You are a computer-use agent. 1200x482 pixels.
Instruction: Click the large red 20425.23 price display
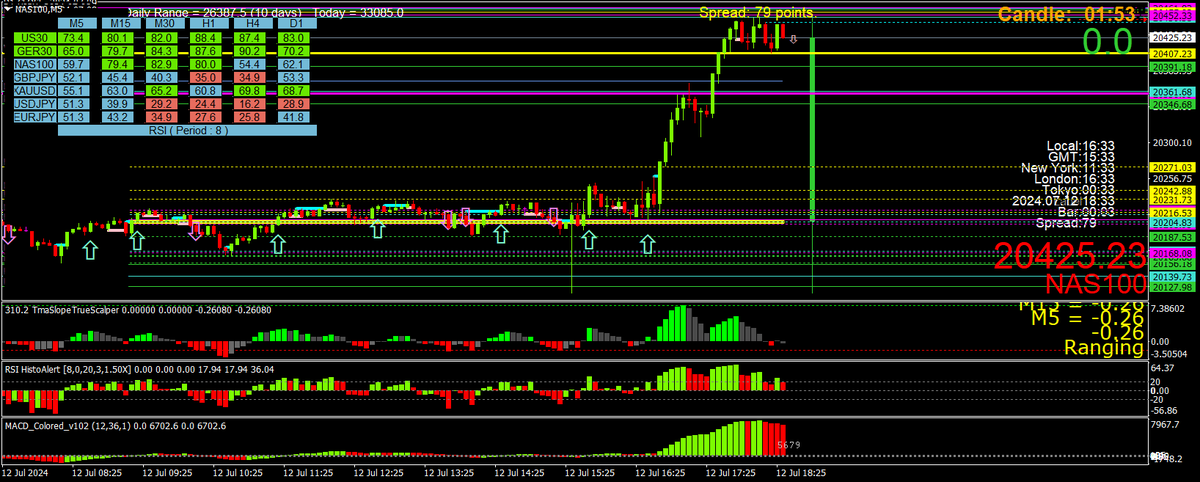(x=1069, y=257)
